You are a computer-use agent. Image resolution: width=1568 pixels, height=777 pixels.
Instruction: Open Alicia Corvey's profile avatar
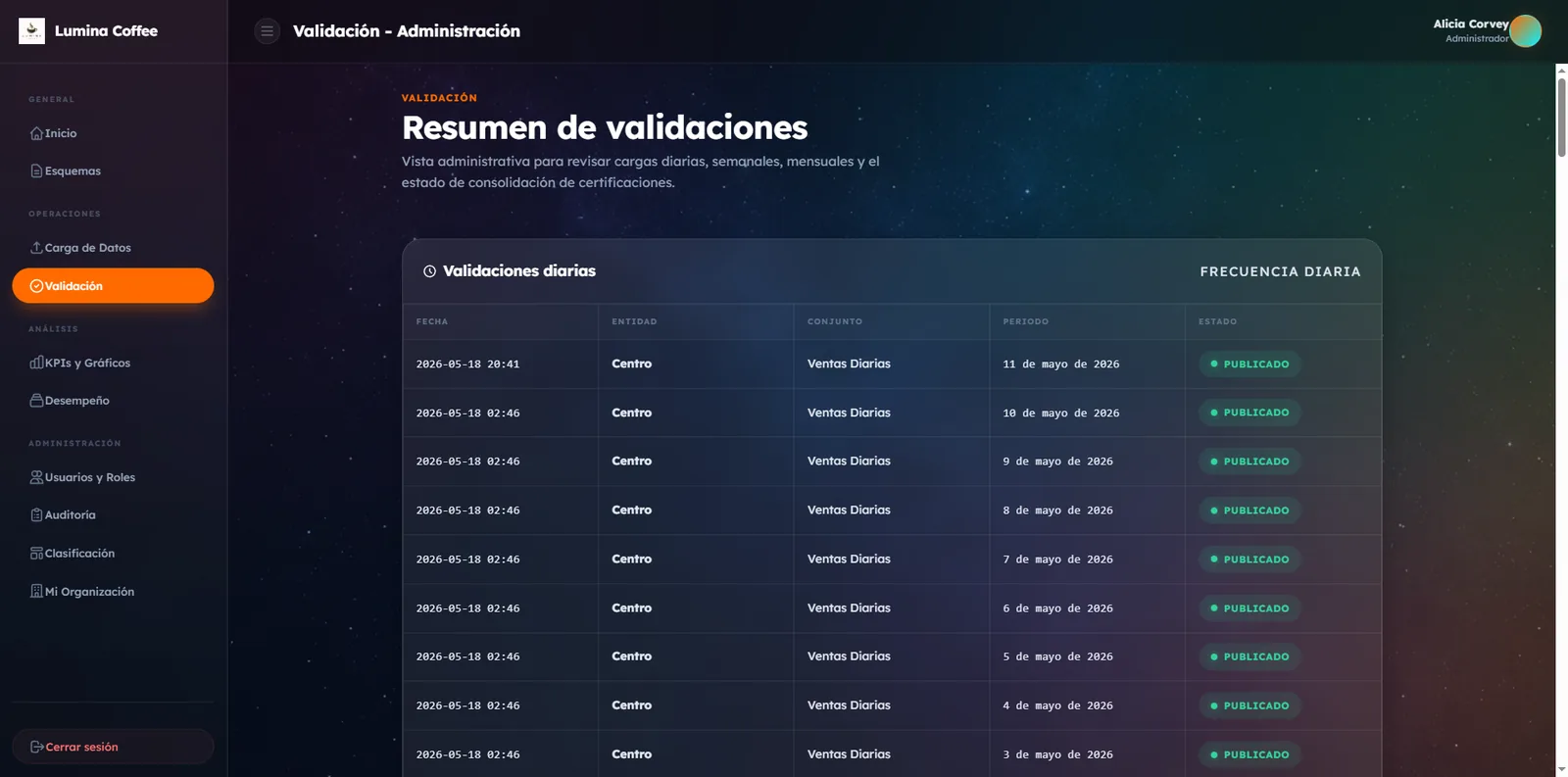[1525, 31]
